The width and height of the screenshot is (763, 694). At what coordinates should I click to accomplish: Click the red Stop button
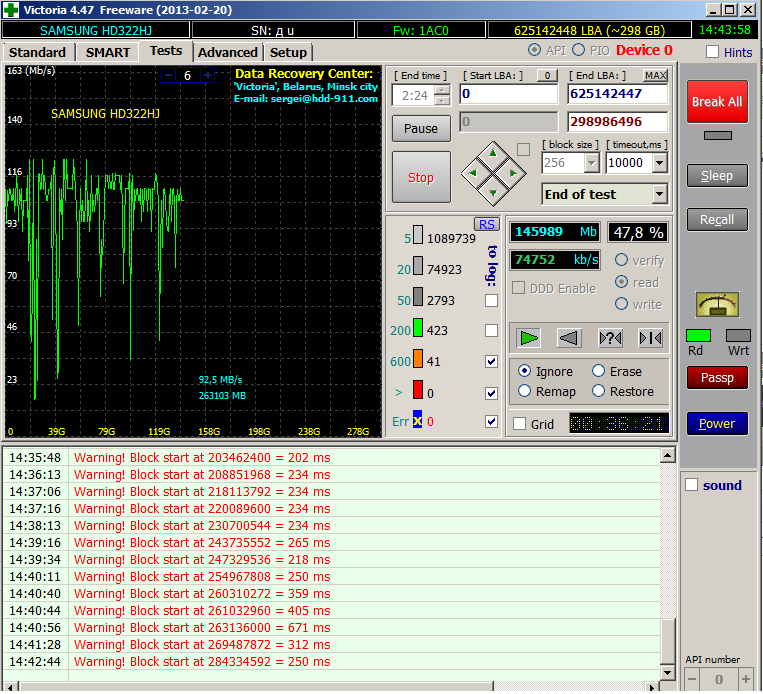point(421,177)
